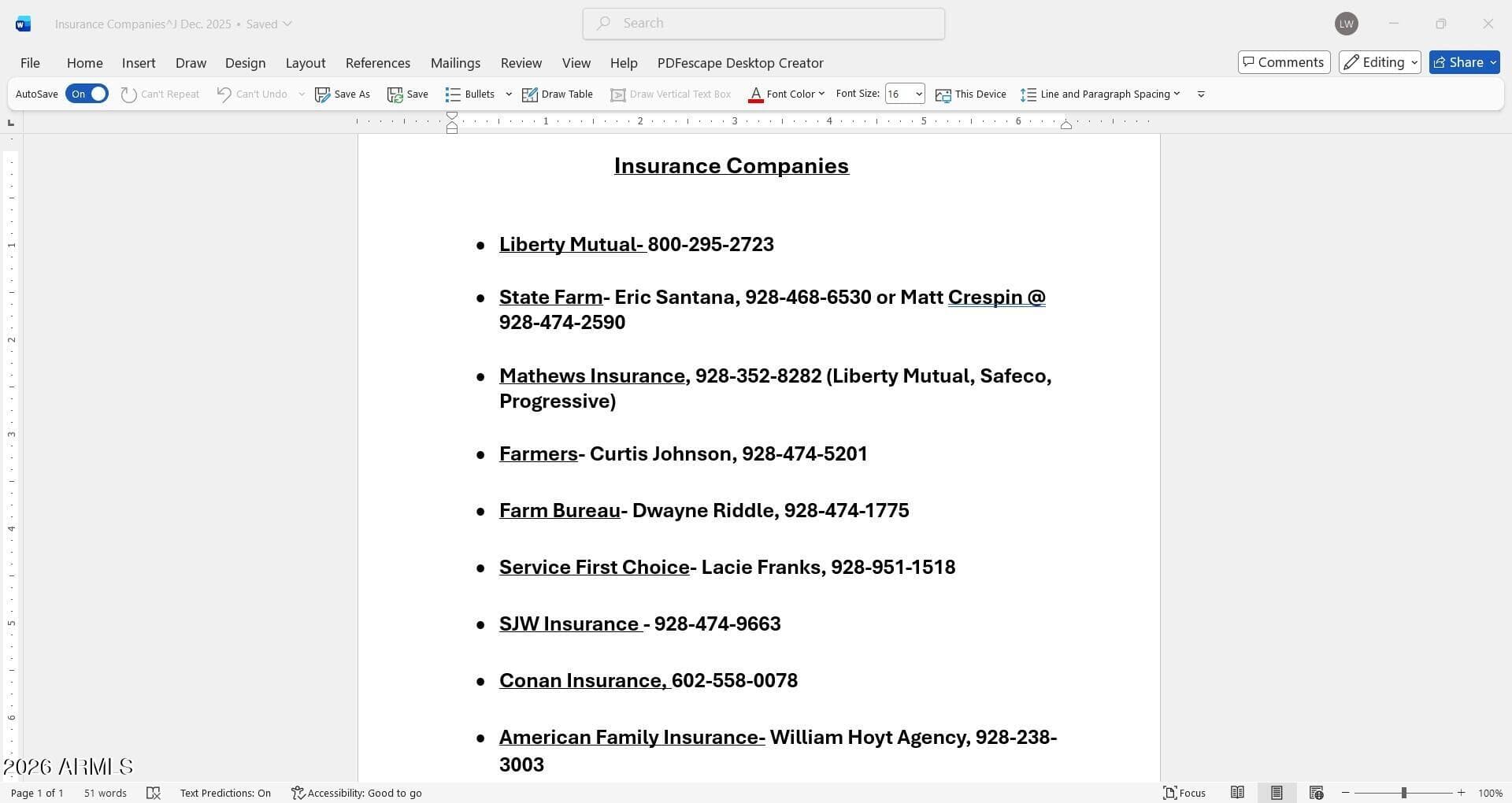
Task: Switch to Read Mode view icon
Action: coord(1237,793)
